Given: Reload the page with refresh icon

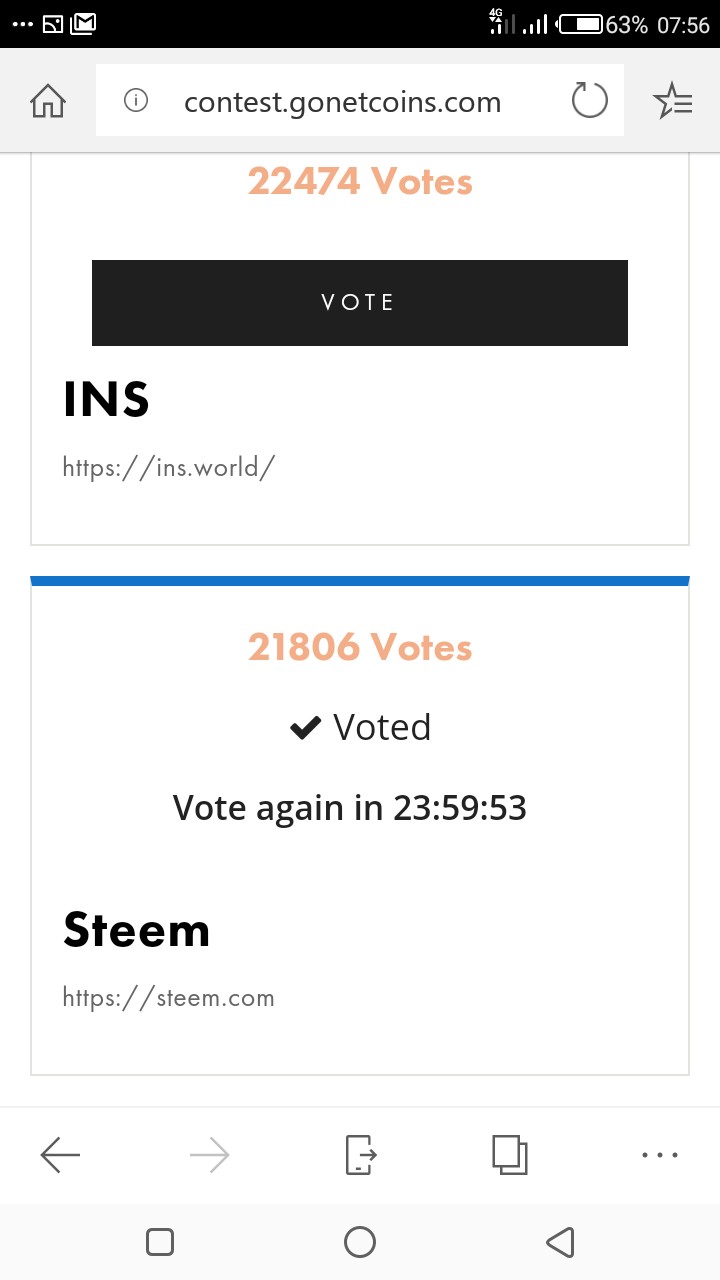Looking at the screenshot, I should coord(589,100).
